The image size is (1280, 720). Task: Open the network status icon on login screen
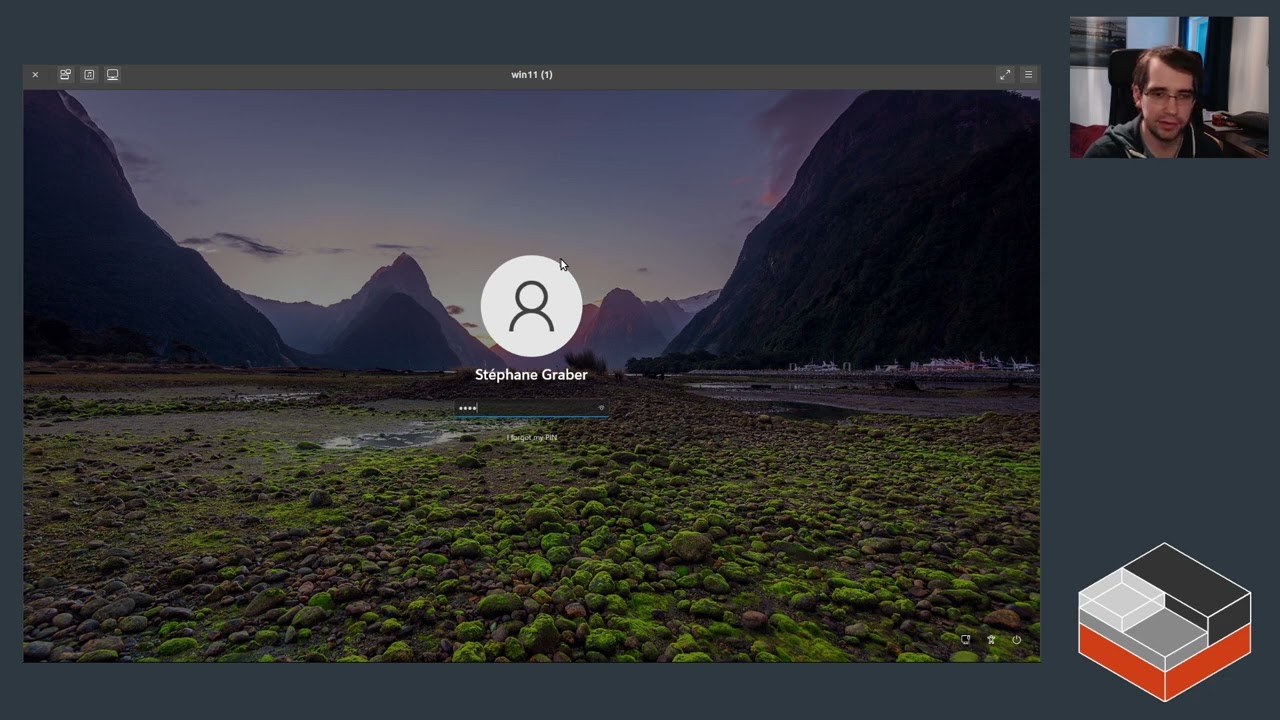tap(965, 640)
